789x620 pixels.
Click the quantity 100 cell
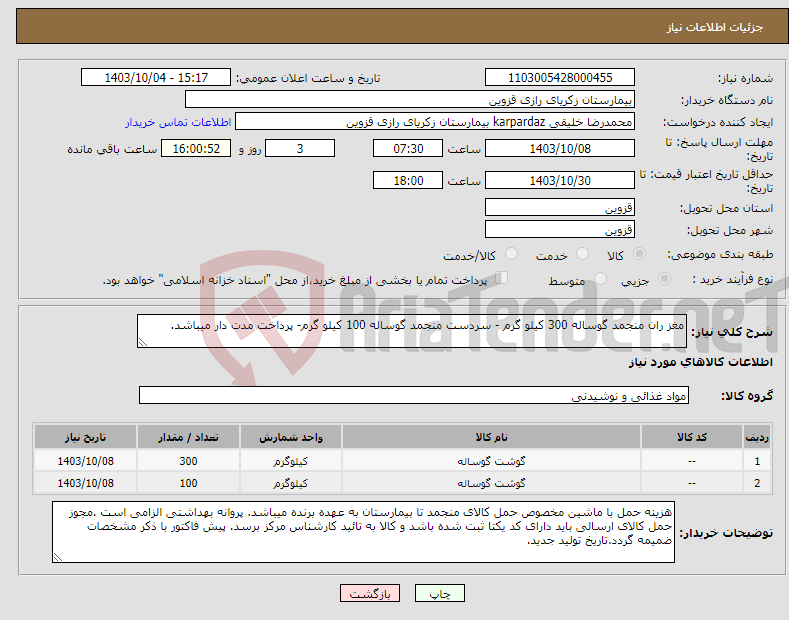tap(188, 483)
